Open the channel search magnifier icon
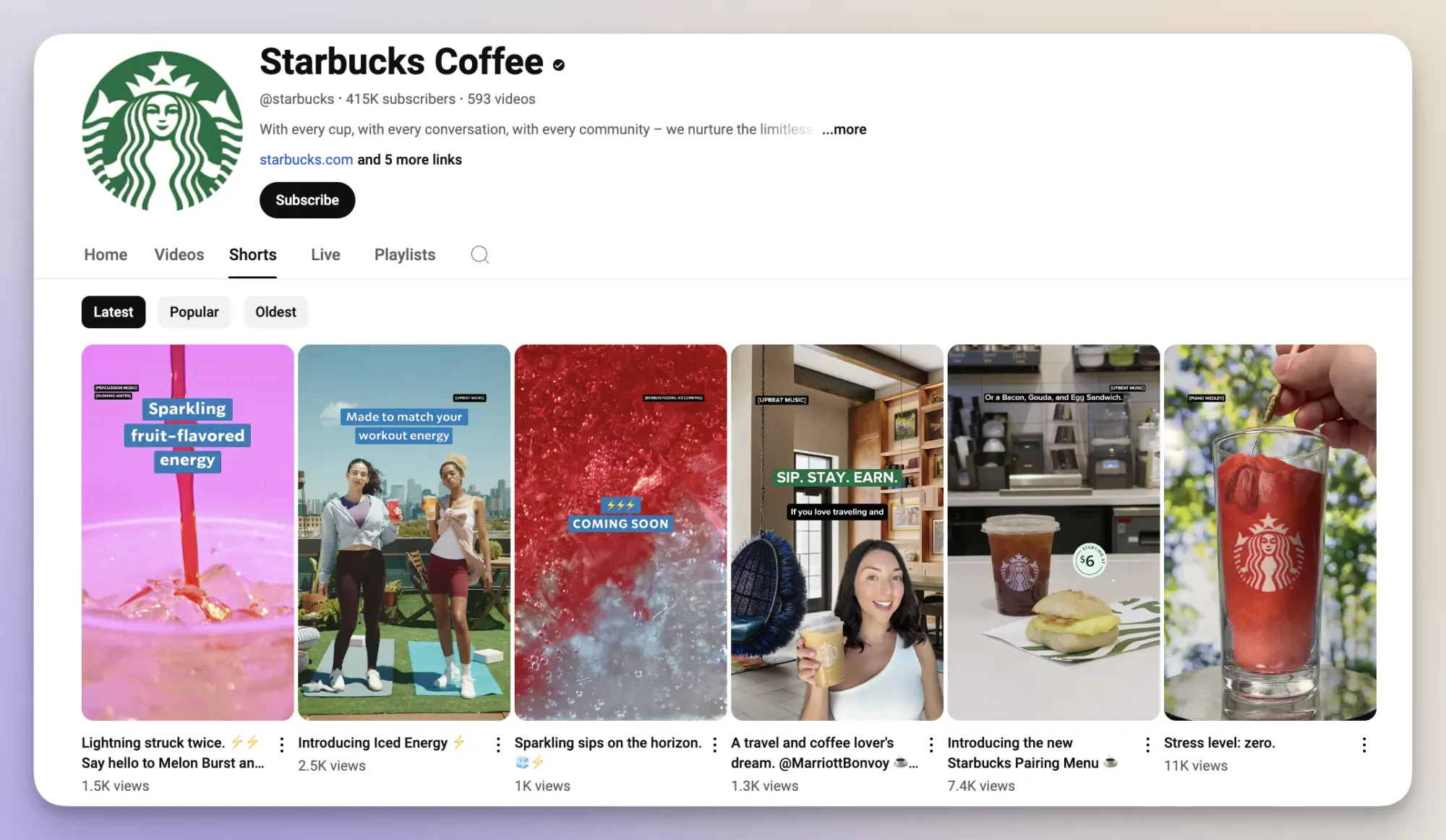 click(x=480, y=254)
